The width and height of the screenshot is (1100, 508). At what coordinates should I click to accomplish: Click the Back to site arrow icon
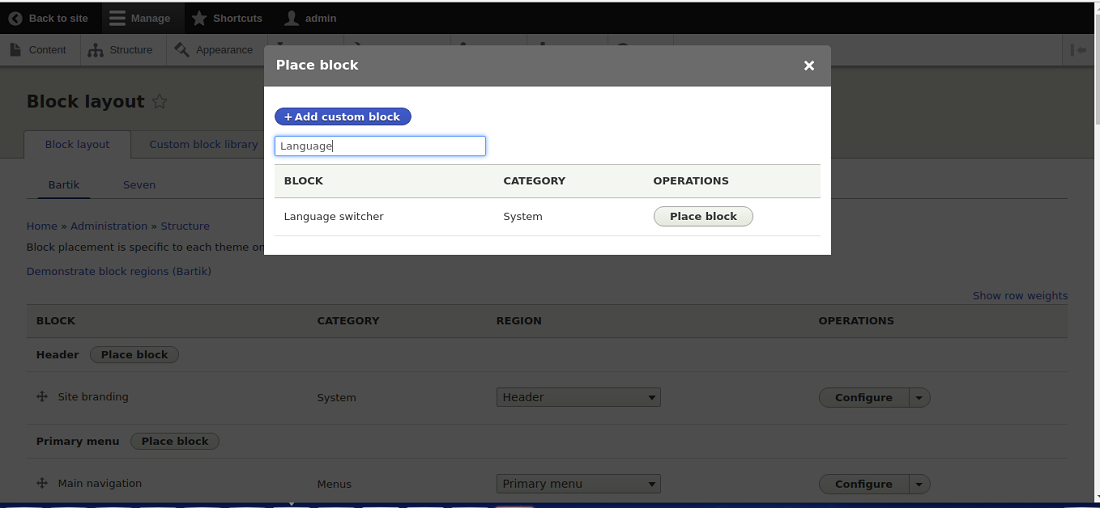(x=15, y=18)
